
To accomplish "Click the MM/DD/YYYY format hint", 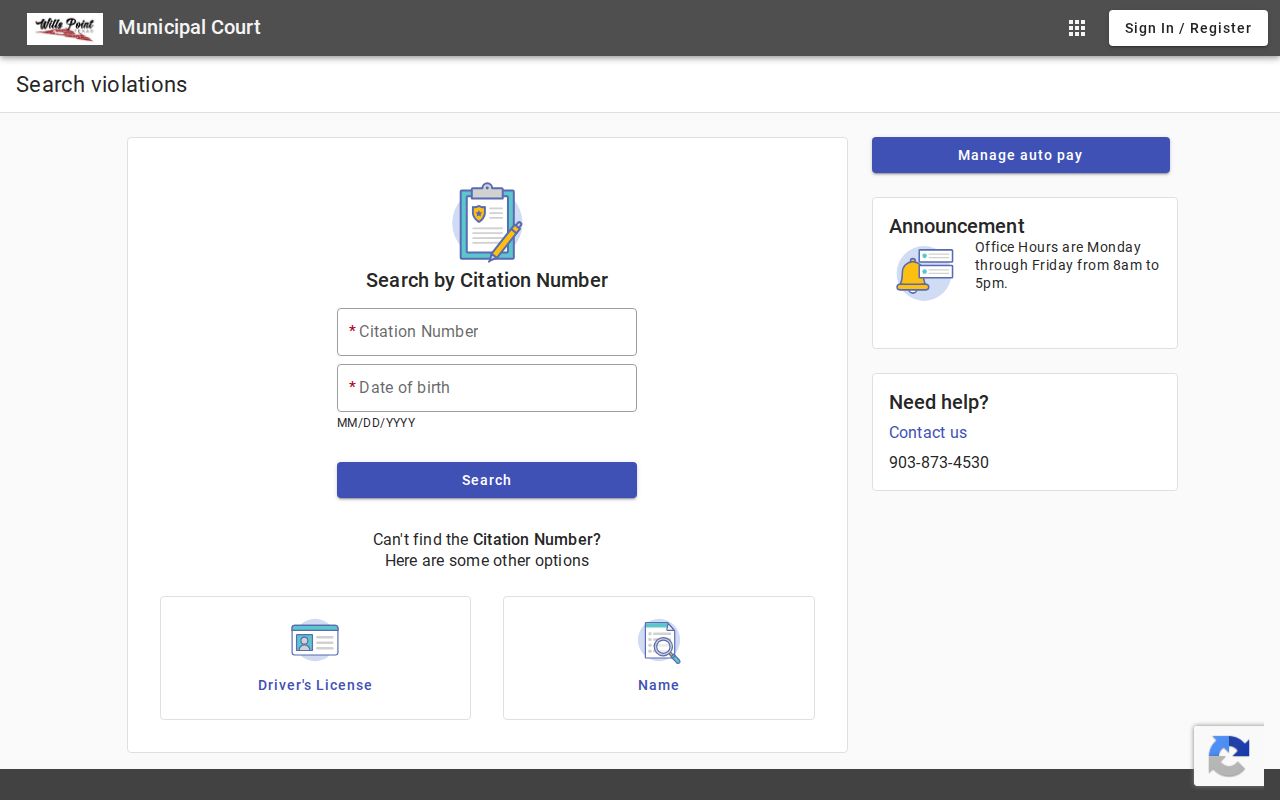I will [x=376, y=423].
